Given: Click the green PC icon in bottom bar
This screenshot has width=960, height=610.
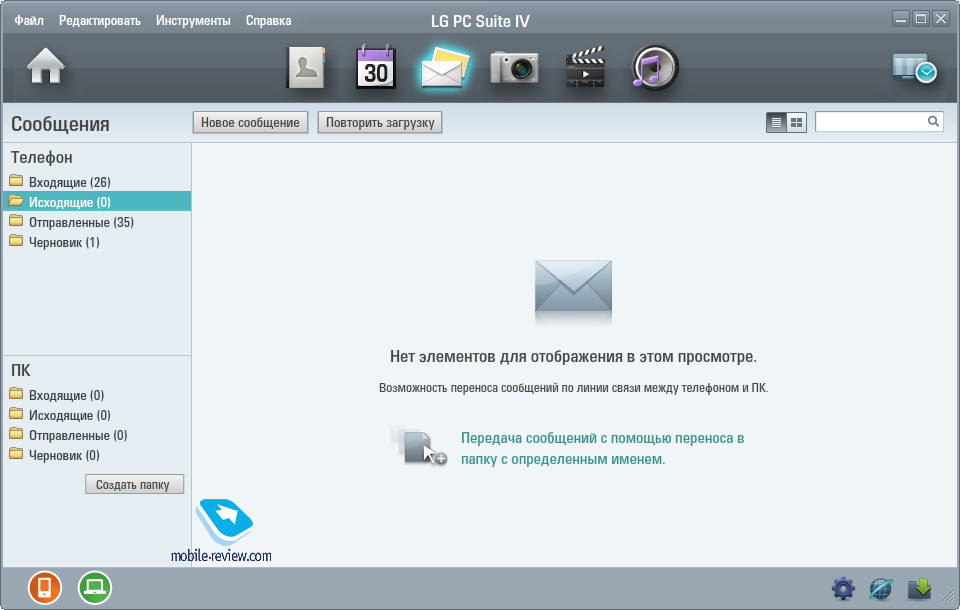Looking at the screenshot, I should pos(95,587).
